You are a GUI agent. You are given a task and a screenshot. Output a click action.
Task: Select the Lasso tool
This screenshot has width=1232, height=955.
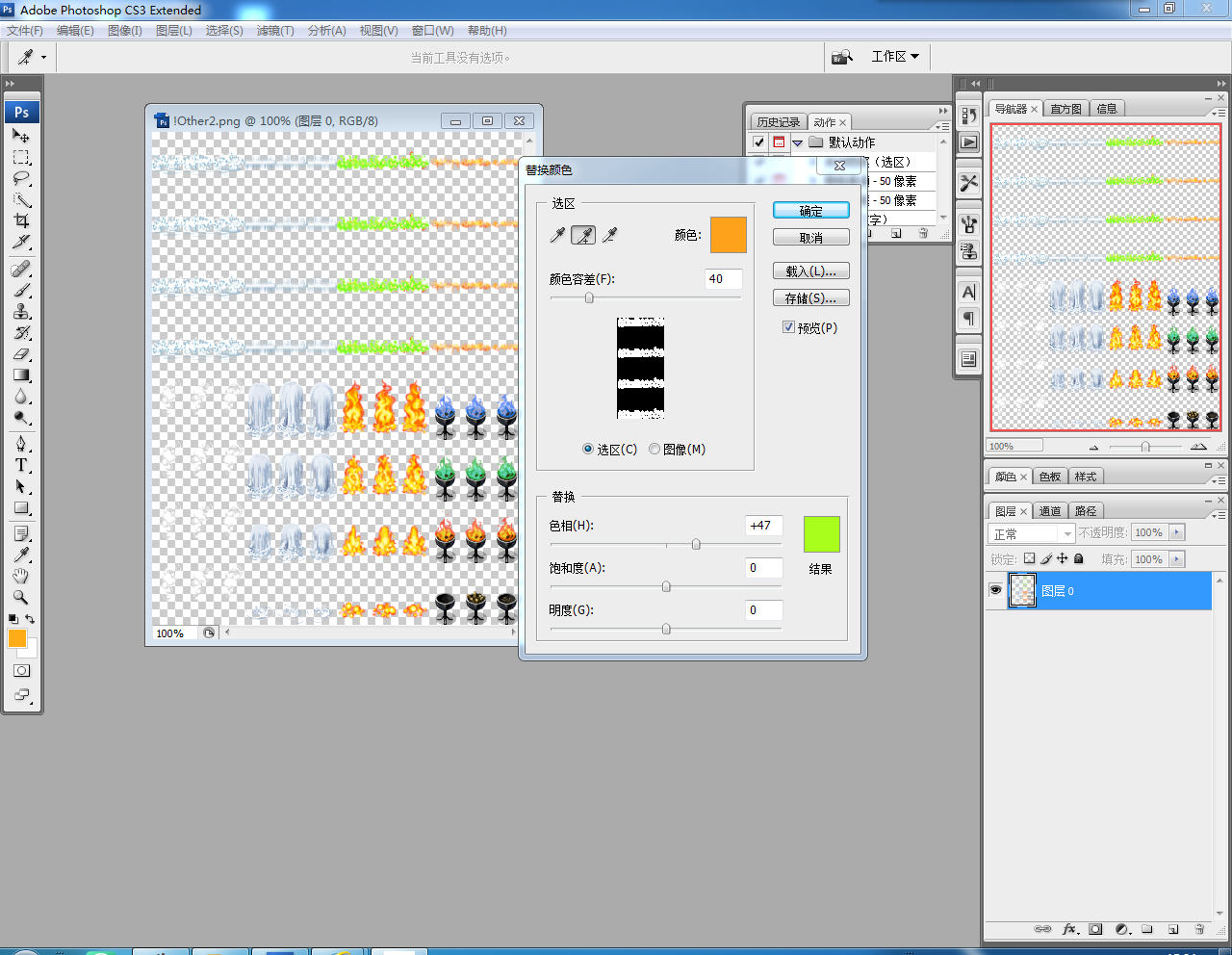pos(21,179)
